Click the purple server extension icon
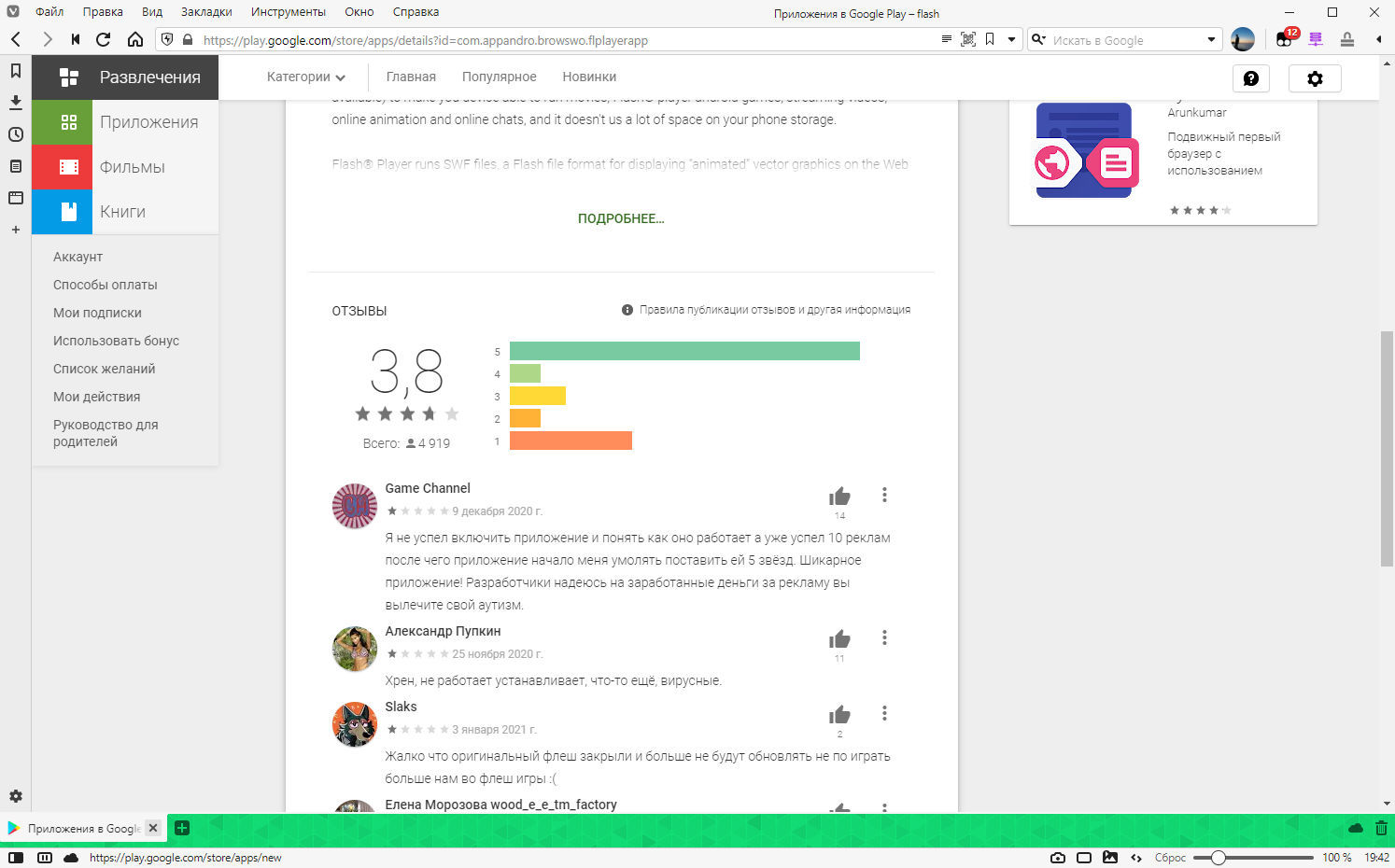 [1316, 39]
